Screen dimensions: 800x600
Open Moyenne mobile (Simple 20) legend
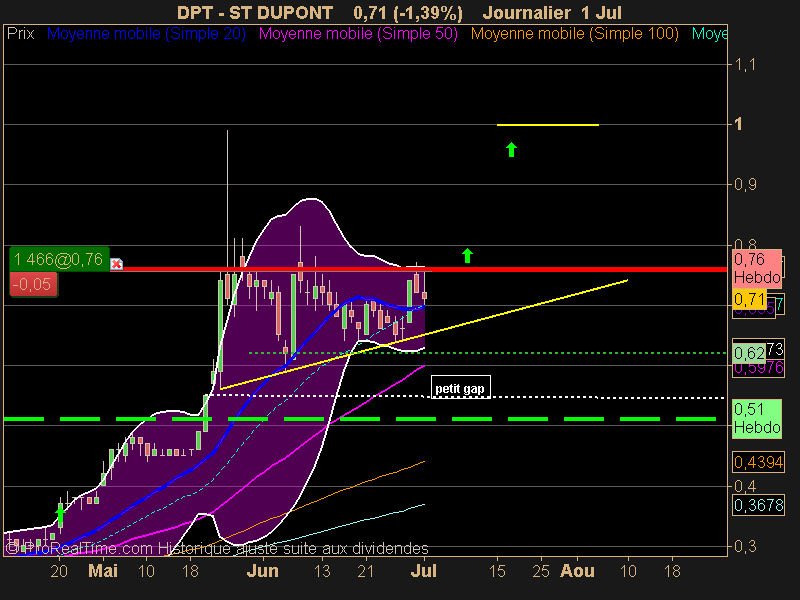[146, 34]
